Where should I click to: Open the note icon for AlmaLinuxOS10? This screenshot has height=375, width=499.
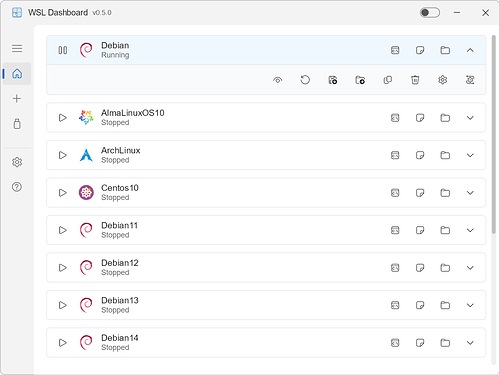420,118
